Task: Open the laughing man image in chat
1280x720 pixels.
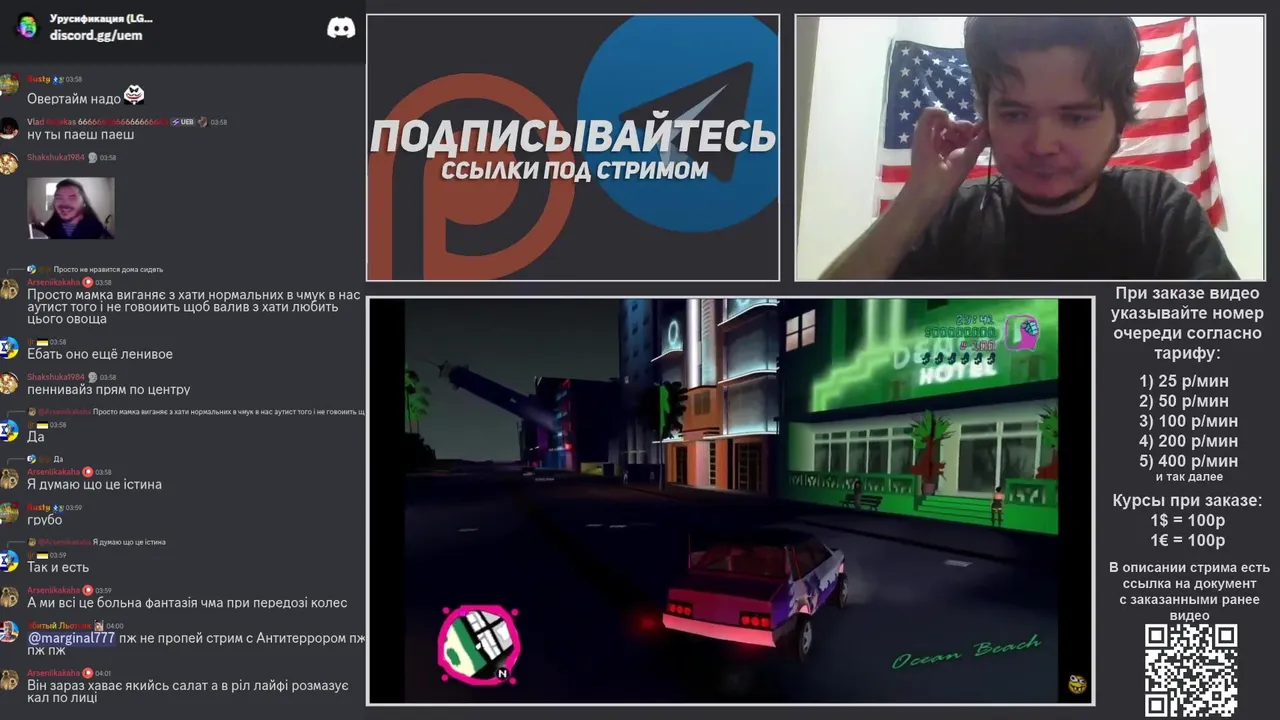Action: point(71,208)
